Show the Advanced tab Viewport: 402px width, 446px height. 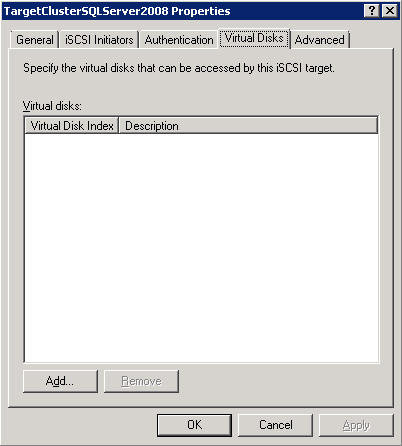pos(320,40)
